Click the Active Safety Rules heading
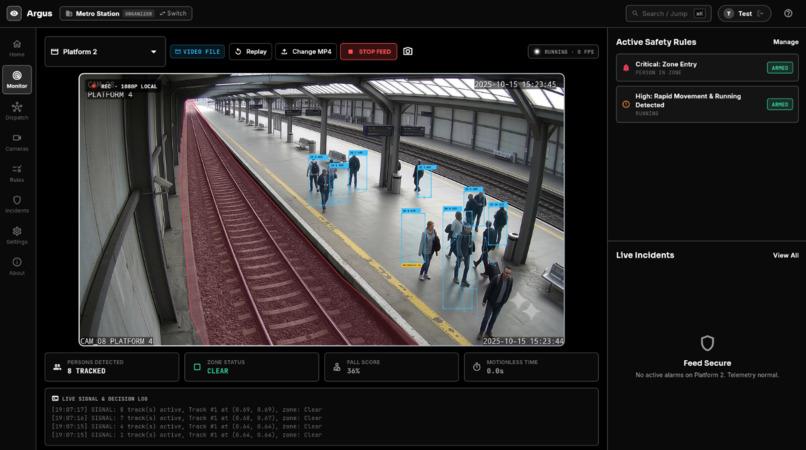 (656, 42)
